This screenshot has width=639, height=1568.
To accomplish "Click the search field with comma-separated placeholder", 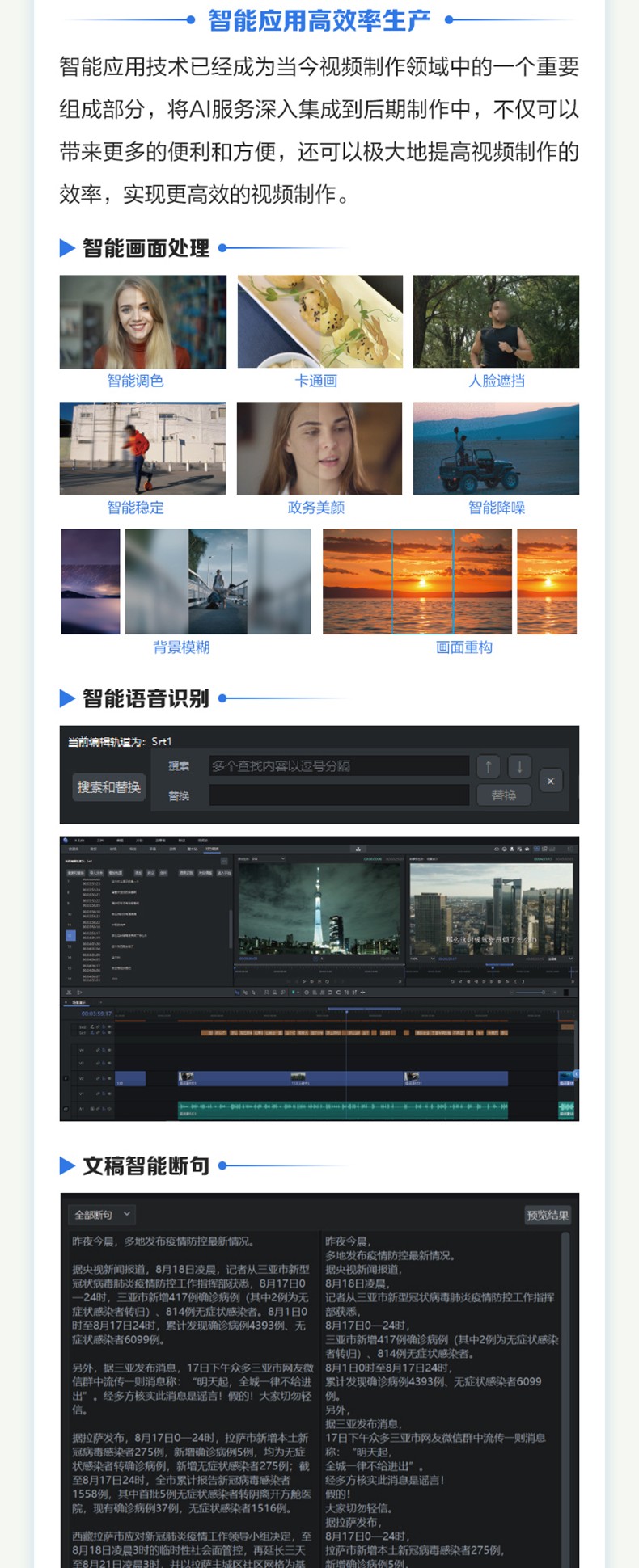I will (x=339, y=766).
